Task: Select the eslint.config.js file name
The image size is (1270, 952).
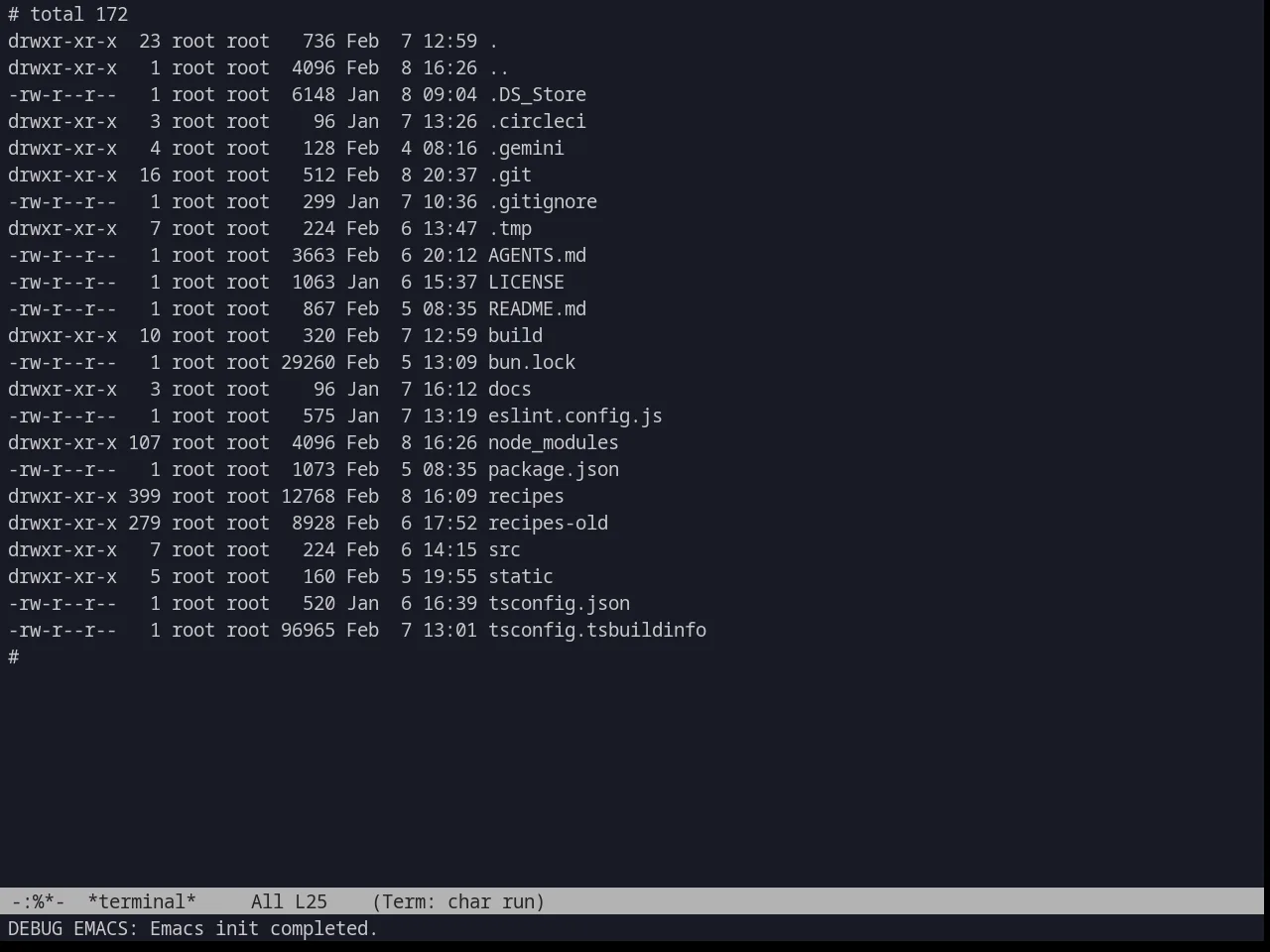Action: click(x=575, y=416)
